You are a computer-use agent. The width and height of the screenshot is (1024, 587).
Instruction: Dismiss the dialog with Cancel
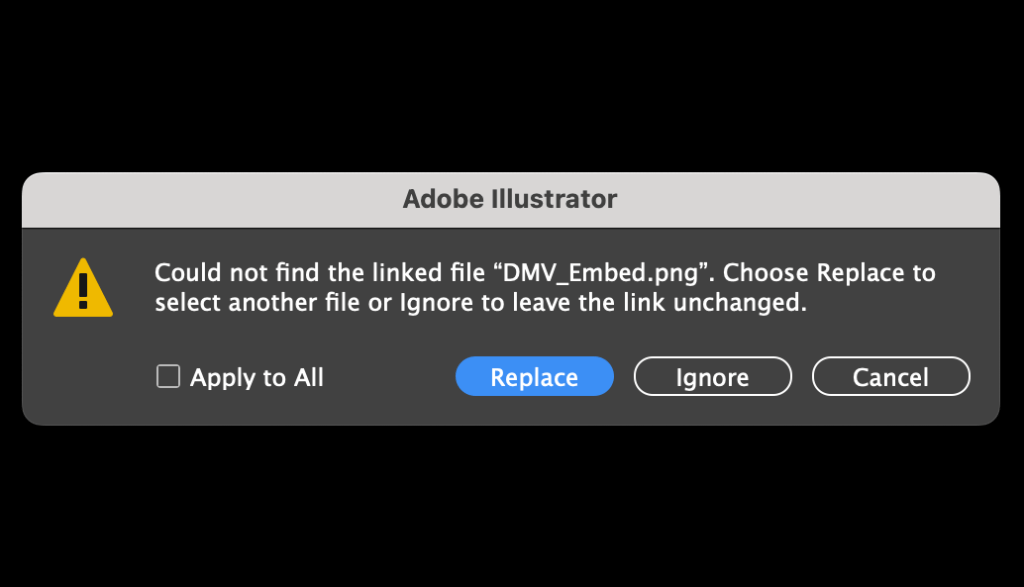point(890,377)
